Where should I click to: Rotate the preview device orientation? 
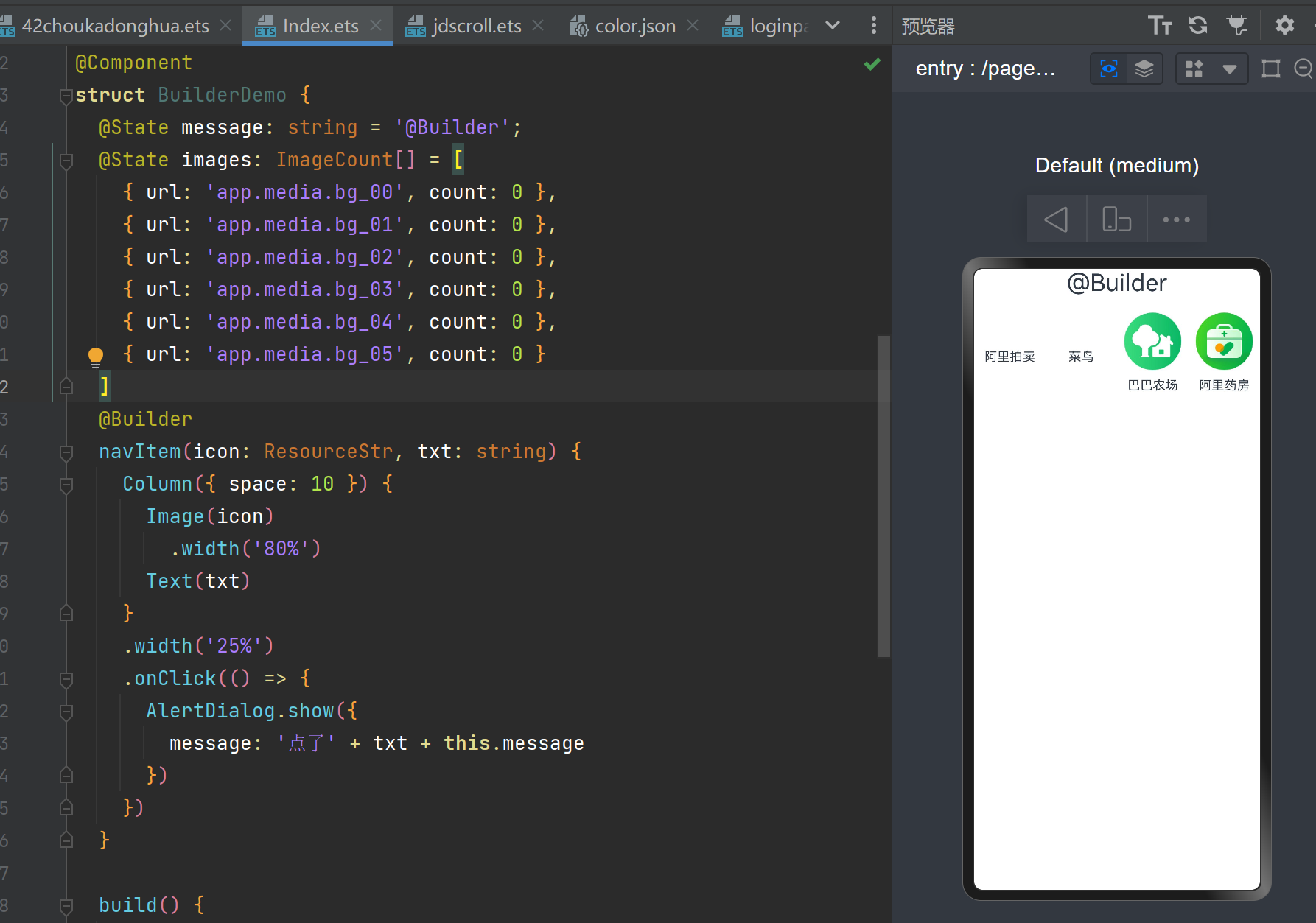pyautogui.click(x=1117, y=220)
